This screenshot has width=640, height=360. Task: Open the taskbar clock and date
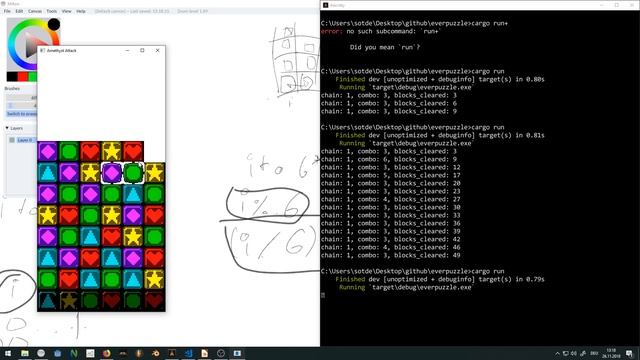click(x=611, y=353)
